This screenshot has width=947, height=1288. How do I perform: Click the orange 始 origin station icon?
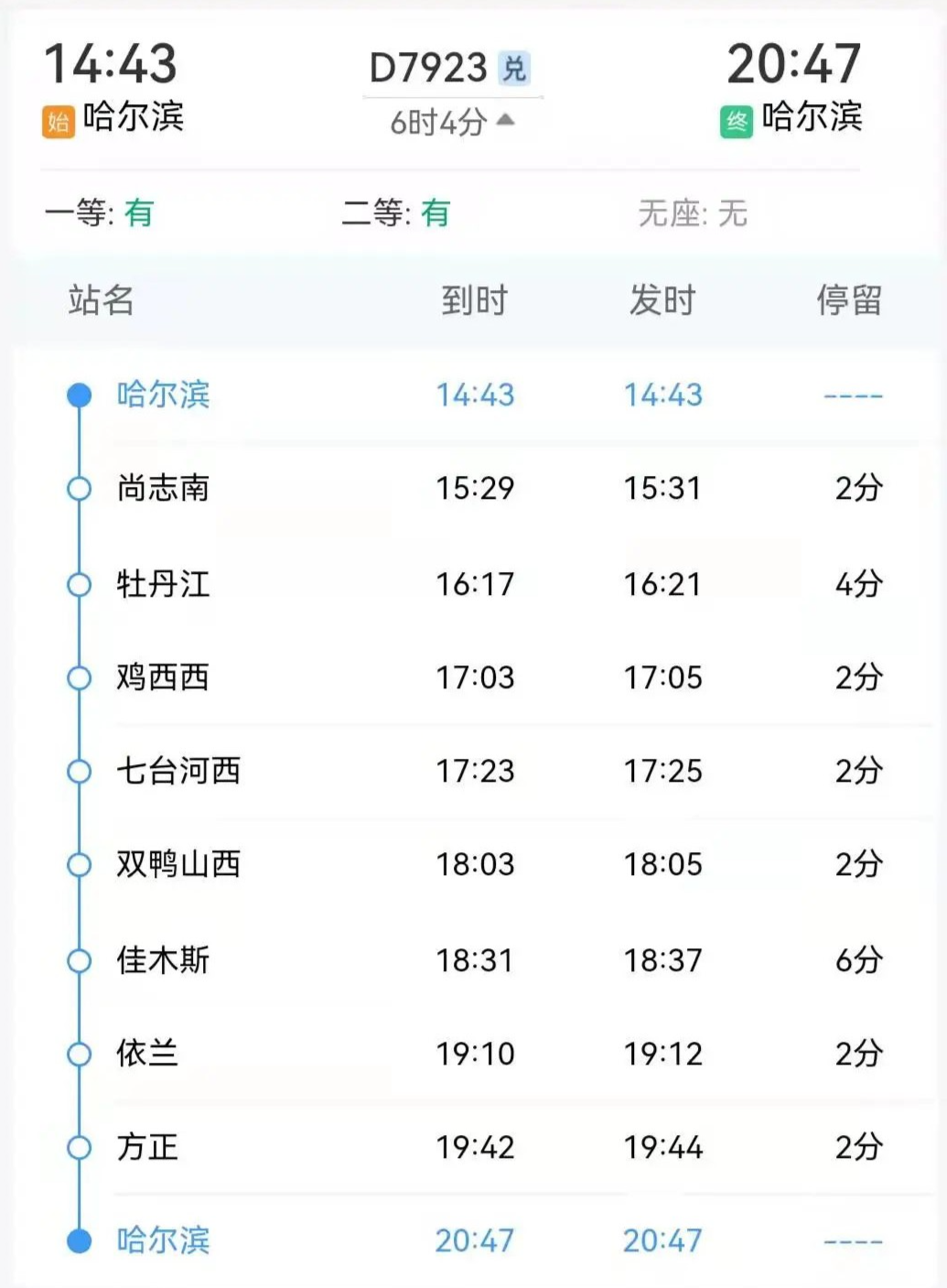[x=58, y=122]
